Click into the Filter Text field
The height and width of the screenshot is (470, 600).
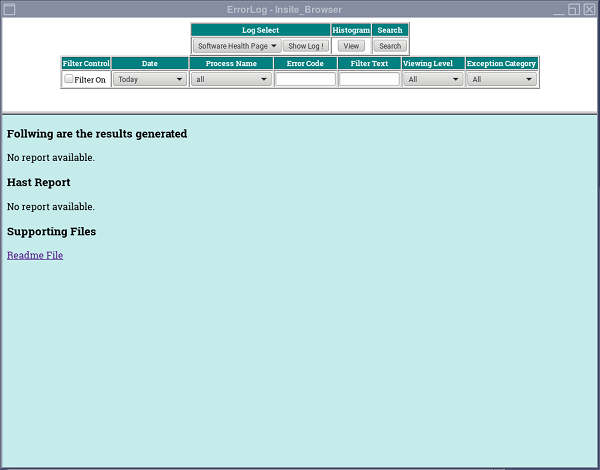(369, 79)
